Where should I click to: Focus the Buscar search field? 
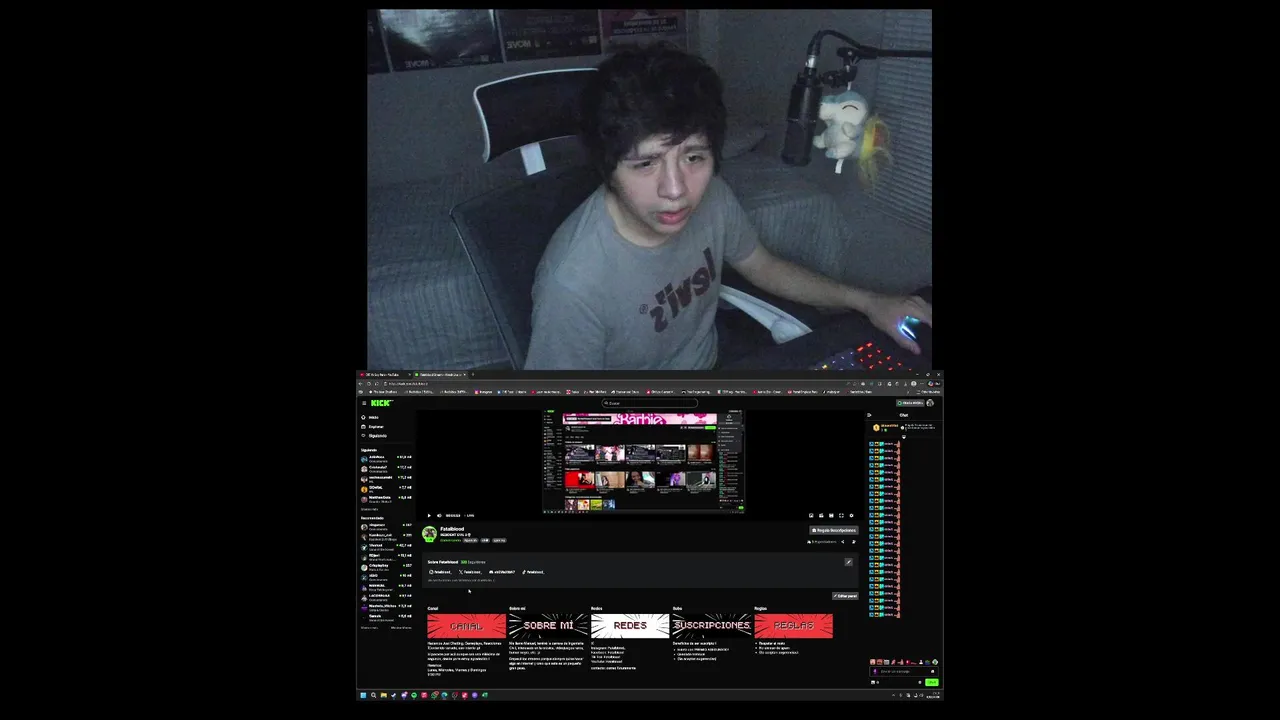[652, 403]
